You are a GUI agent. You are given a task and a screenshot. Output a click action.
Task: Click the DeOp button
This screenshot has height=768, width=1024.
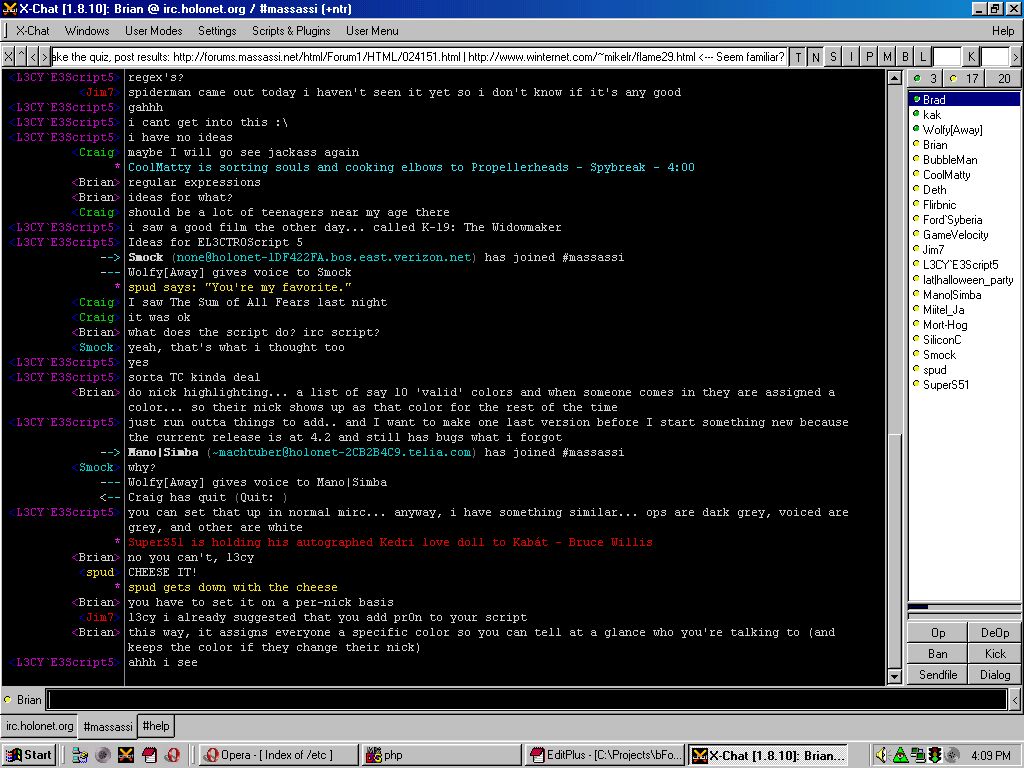pyautogui.click(x=995, y=632)
